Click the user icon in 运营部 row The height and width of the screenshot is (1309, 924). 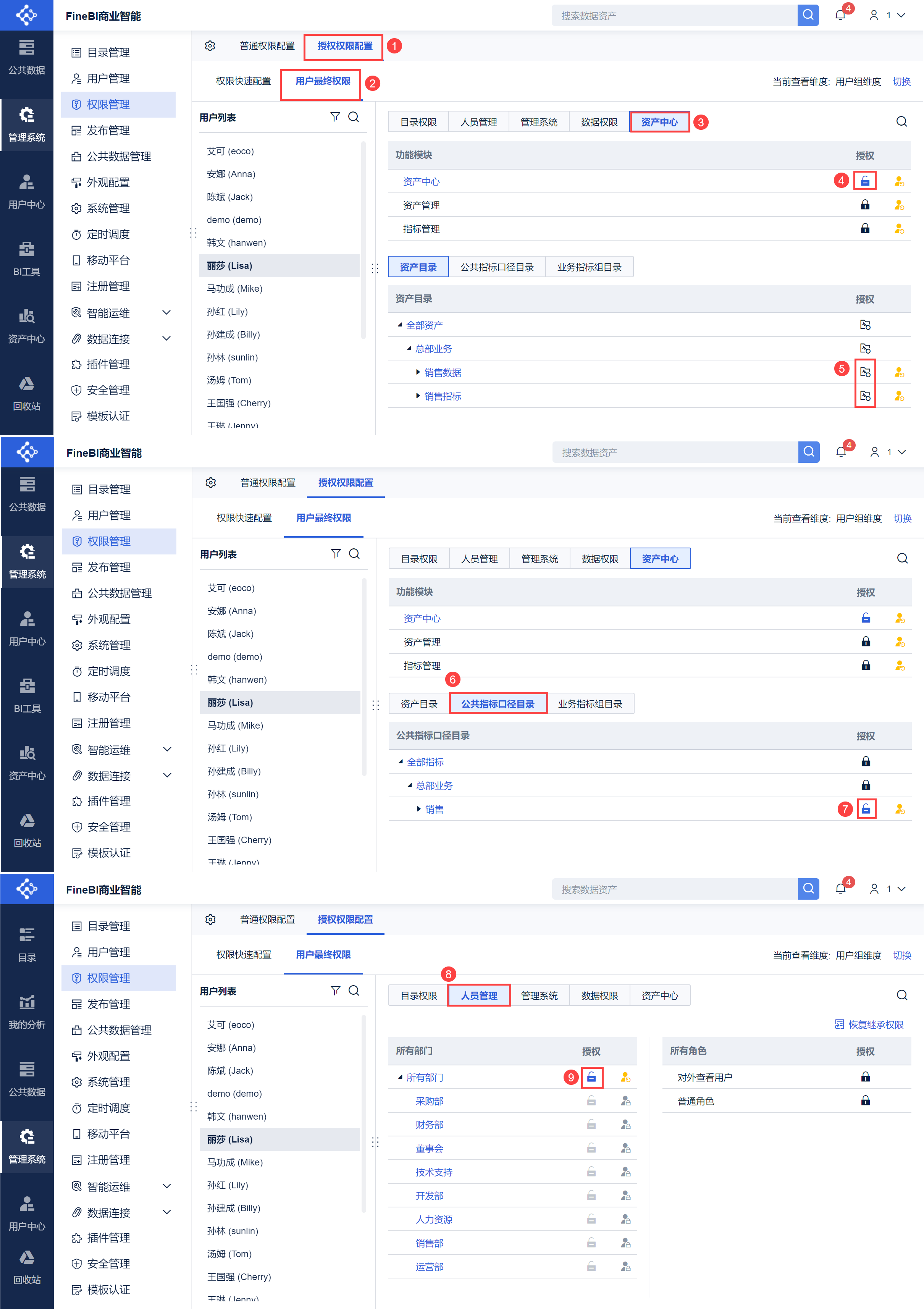625,1266
